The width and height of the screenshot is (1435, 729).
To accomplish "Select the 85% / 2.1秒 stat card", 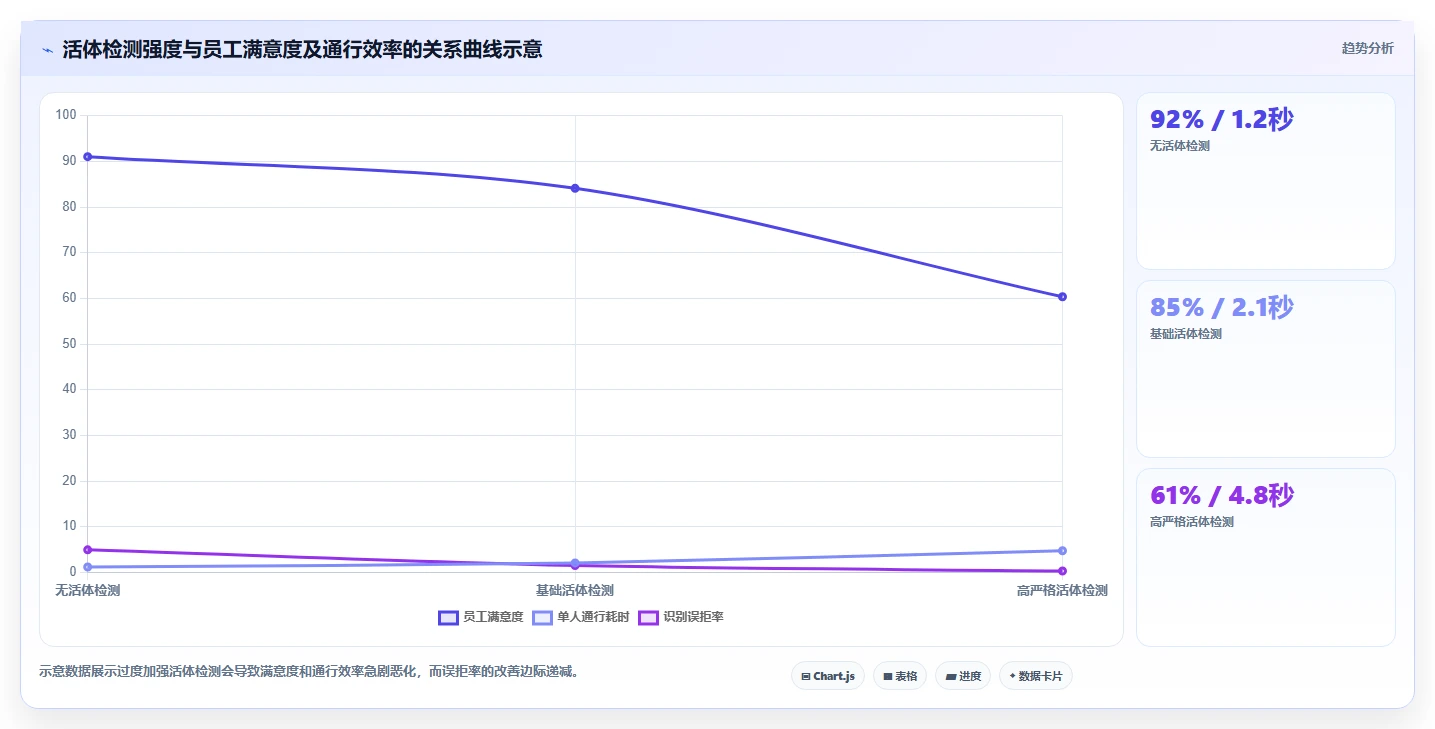I will tap(1265, 369).
